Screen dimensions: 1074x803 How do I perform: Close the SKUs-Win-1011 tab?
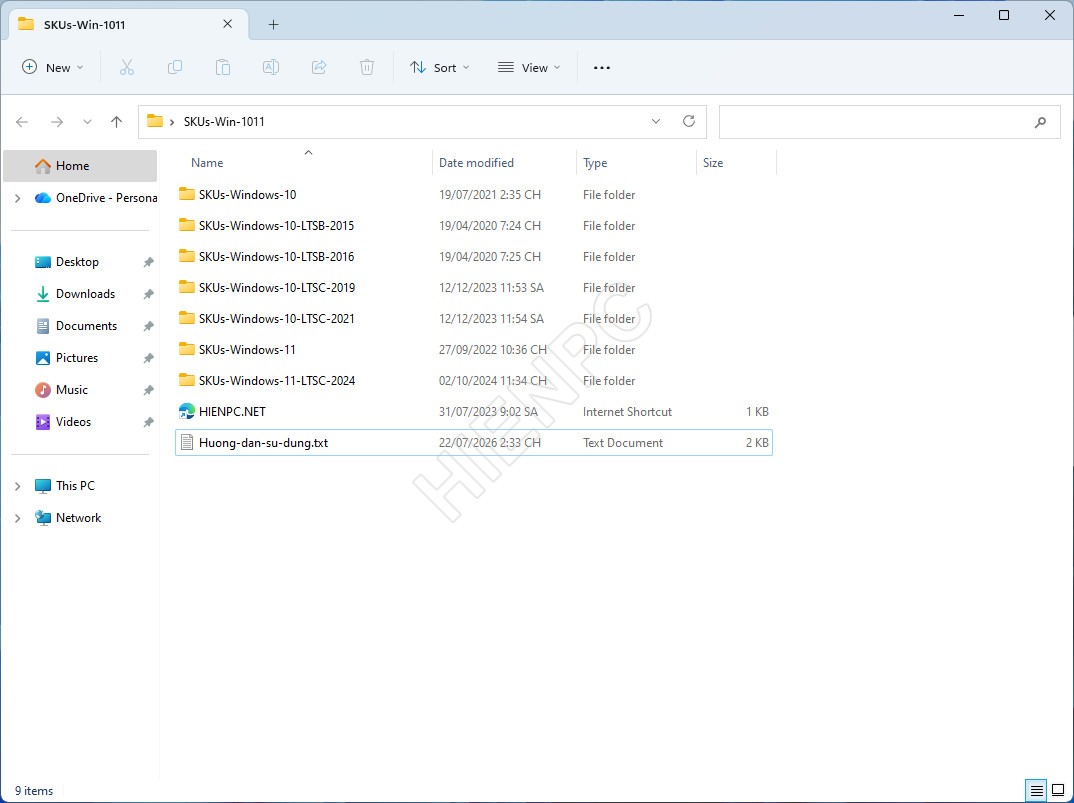pyautogui.click(x=227, y=24)
